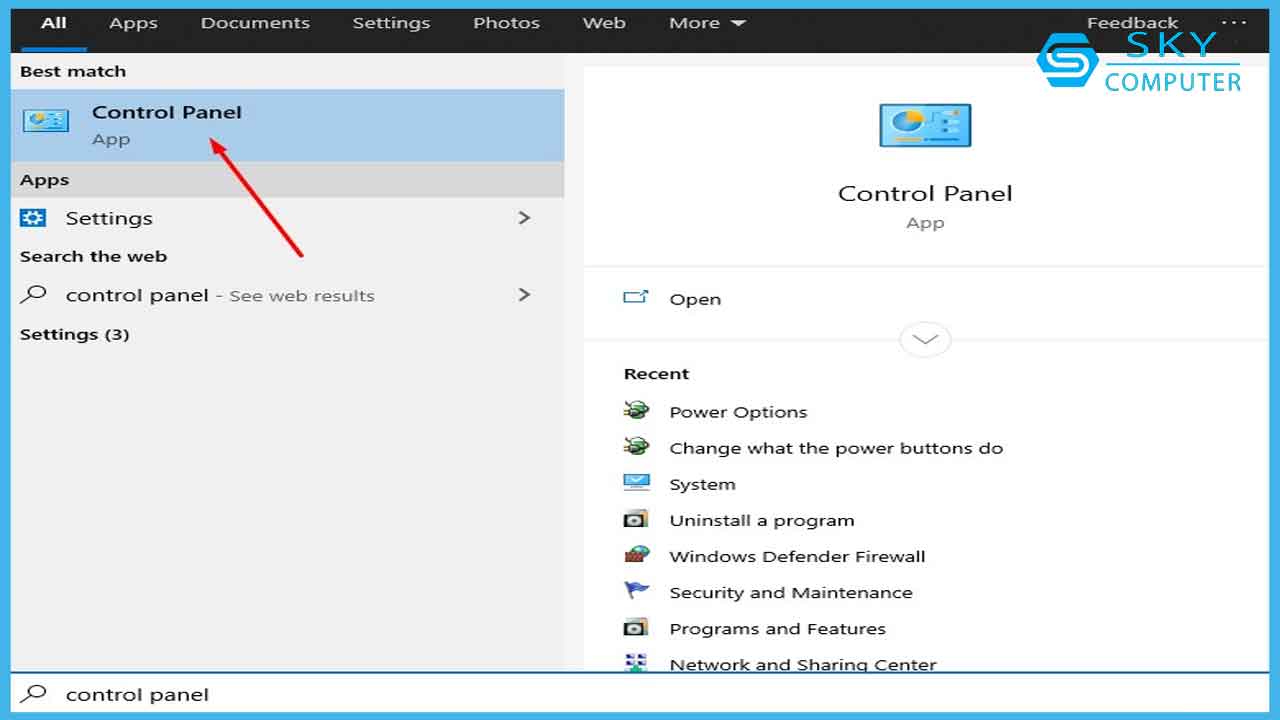Image resolution: width=1280 pixels, height=720 pixels.
Task: Switch to the All tab
Action: point(53,23)
